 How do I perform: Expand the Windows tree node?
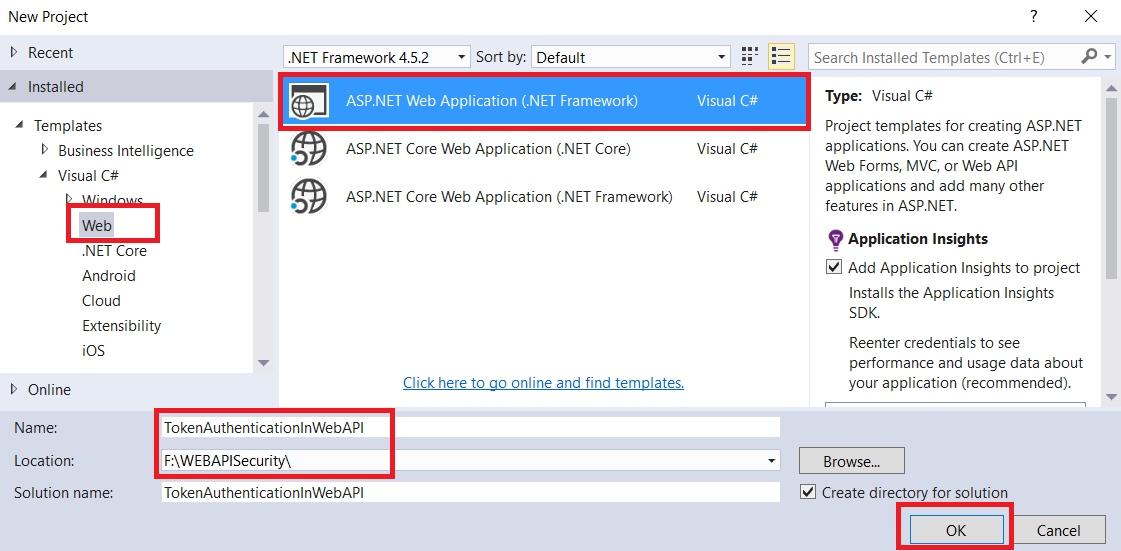pyautogui.click(x=69, y=199)
